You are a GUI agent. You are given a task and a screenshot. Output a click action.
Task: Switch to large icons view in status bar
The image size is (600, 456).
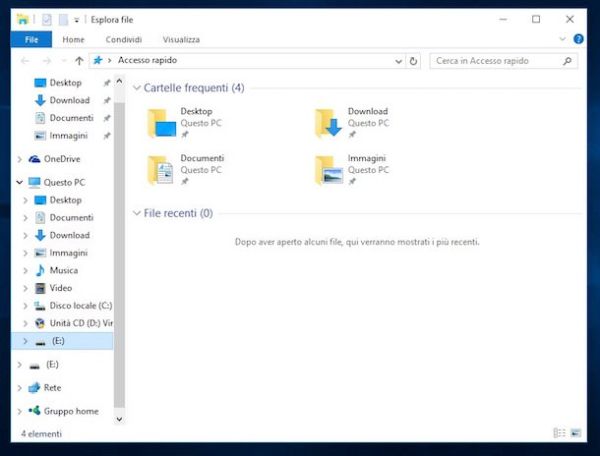tap(575, 433)
